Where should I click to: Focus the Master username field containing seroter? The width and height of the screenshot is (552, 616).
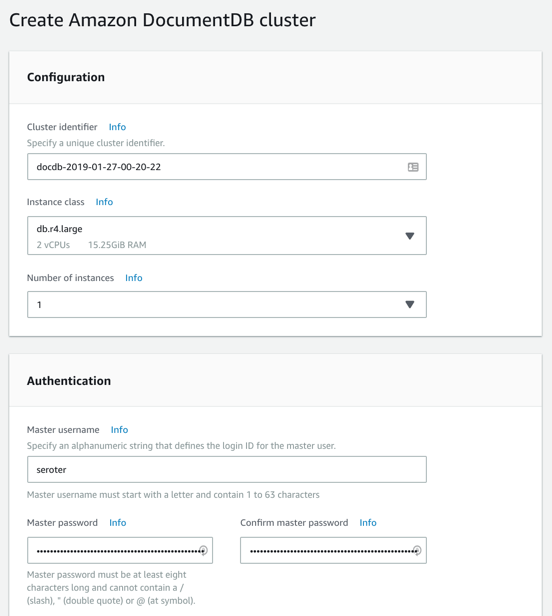[x=227, y=469]
